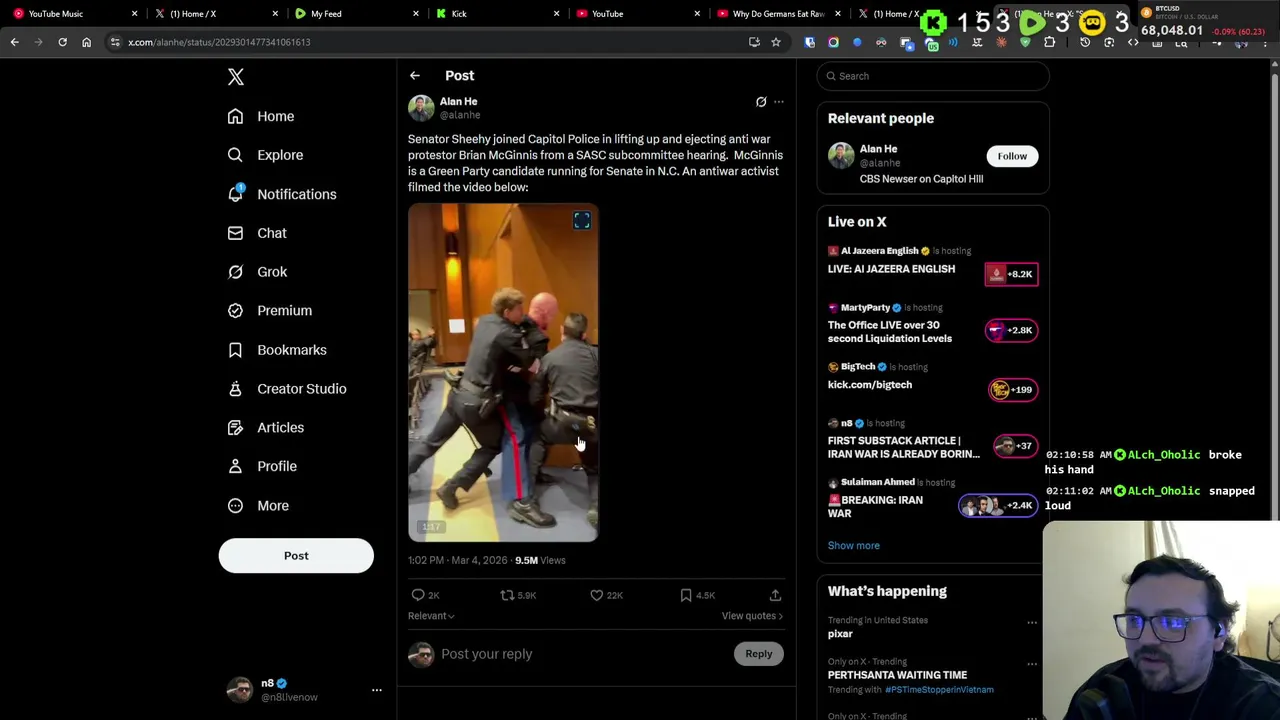Switch to Why Do Germans Eat Raw tab
The width and height of the screenshot is (1280, 720).
click(x=778, y=14)
